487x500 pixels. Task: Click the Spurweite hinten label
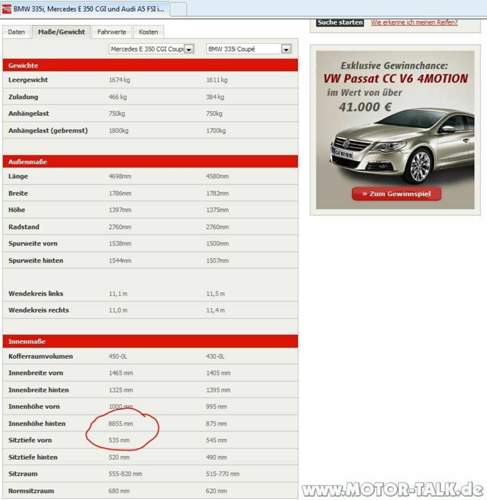point(36,261)
